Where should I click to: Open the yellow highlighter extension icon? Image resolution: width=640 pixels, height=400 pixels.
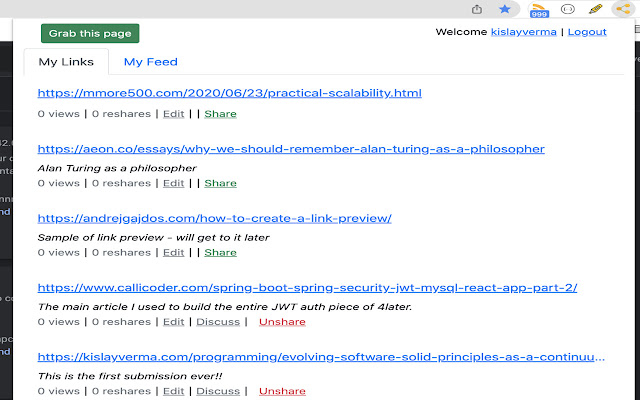596,9
